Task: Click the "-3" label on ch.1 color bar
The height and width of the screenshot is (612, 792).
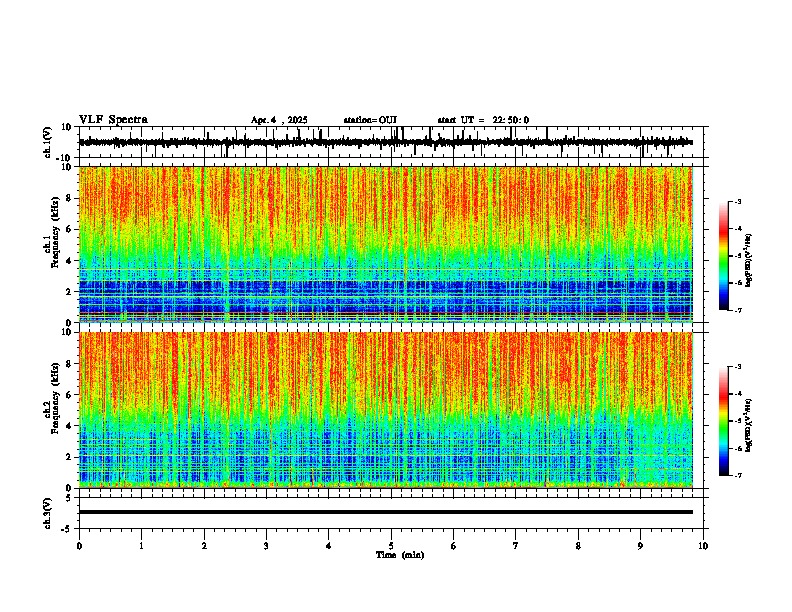Action: tap(738, 201)
